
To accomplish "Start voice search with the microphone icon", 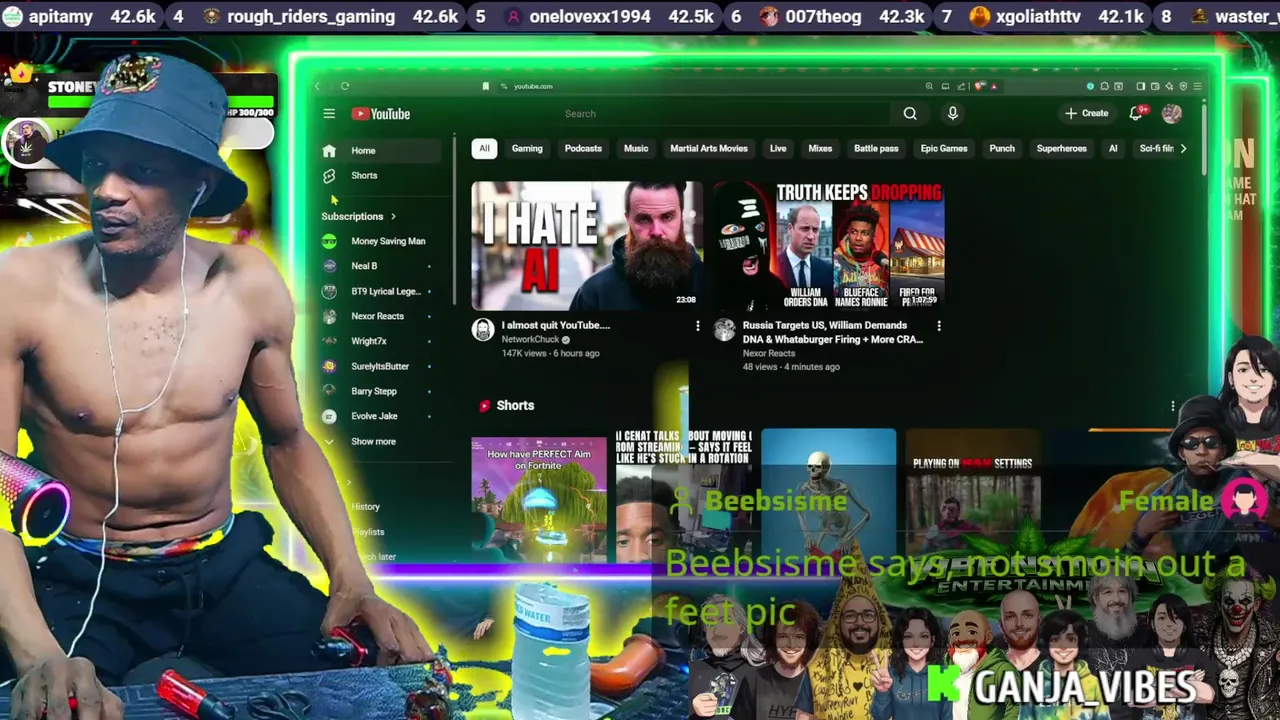I will pyautogui.click(x=952, y=114).
